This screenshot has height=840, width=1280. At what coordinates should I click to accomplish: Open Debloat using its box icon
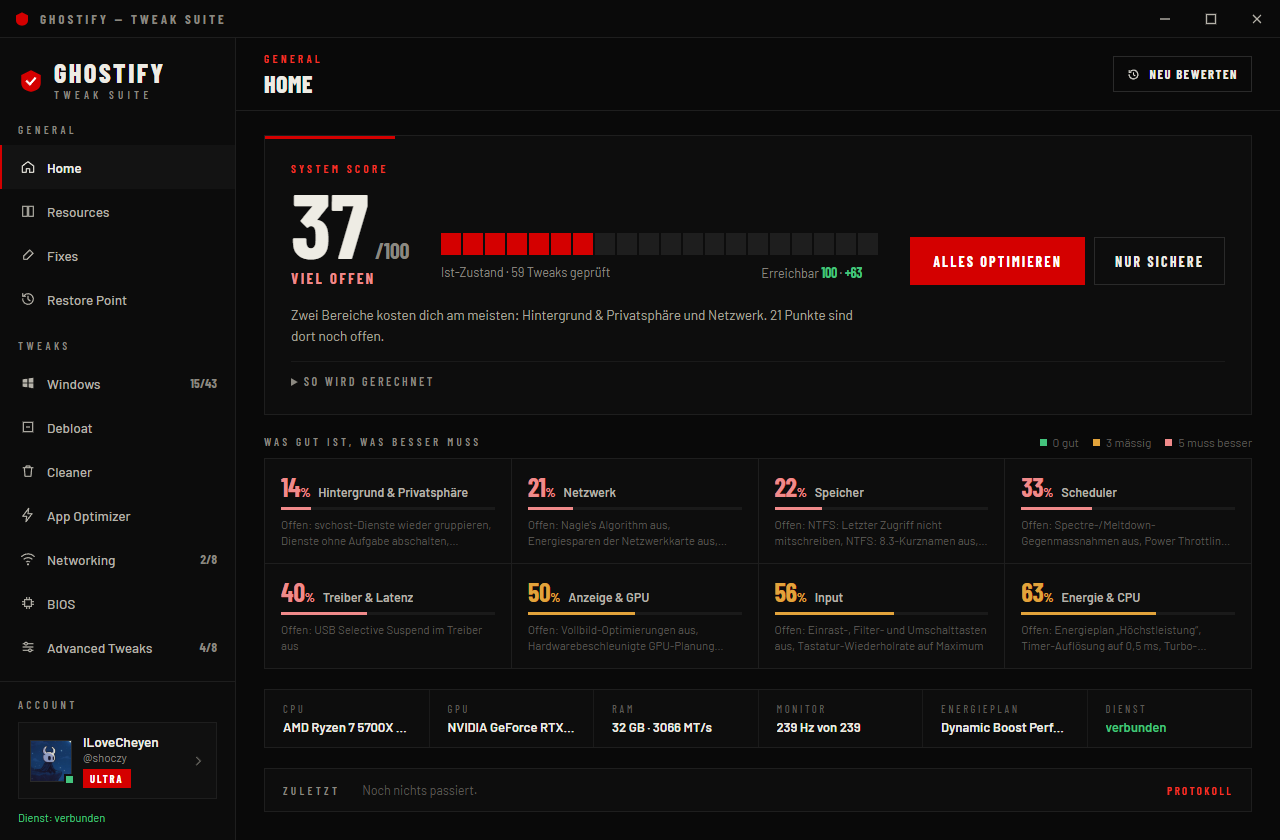point(28,428)
